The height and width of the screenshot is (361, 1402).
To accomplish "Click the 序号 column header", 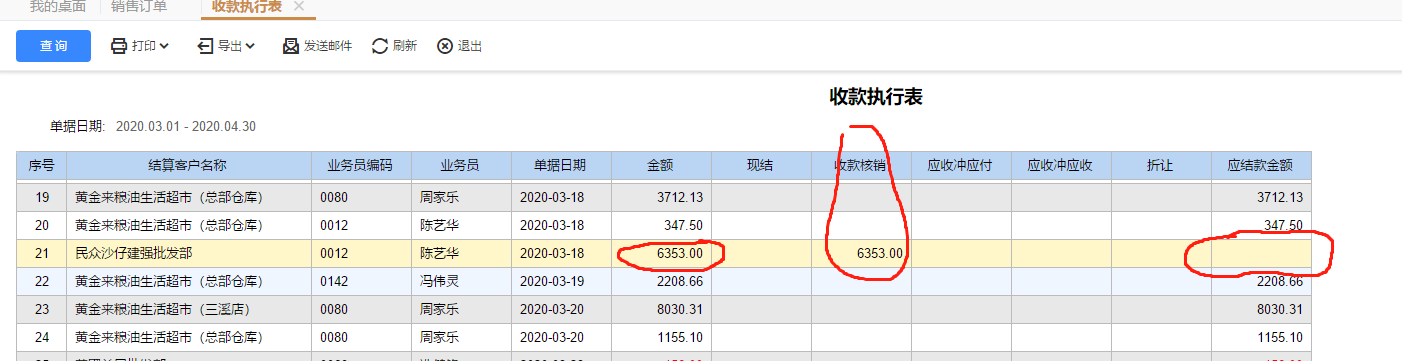I will (42, 166).
